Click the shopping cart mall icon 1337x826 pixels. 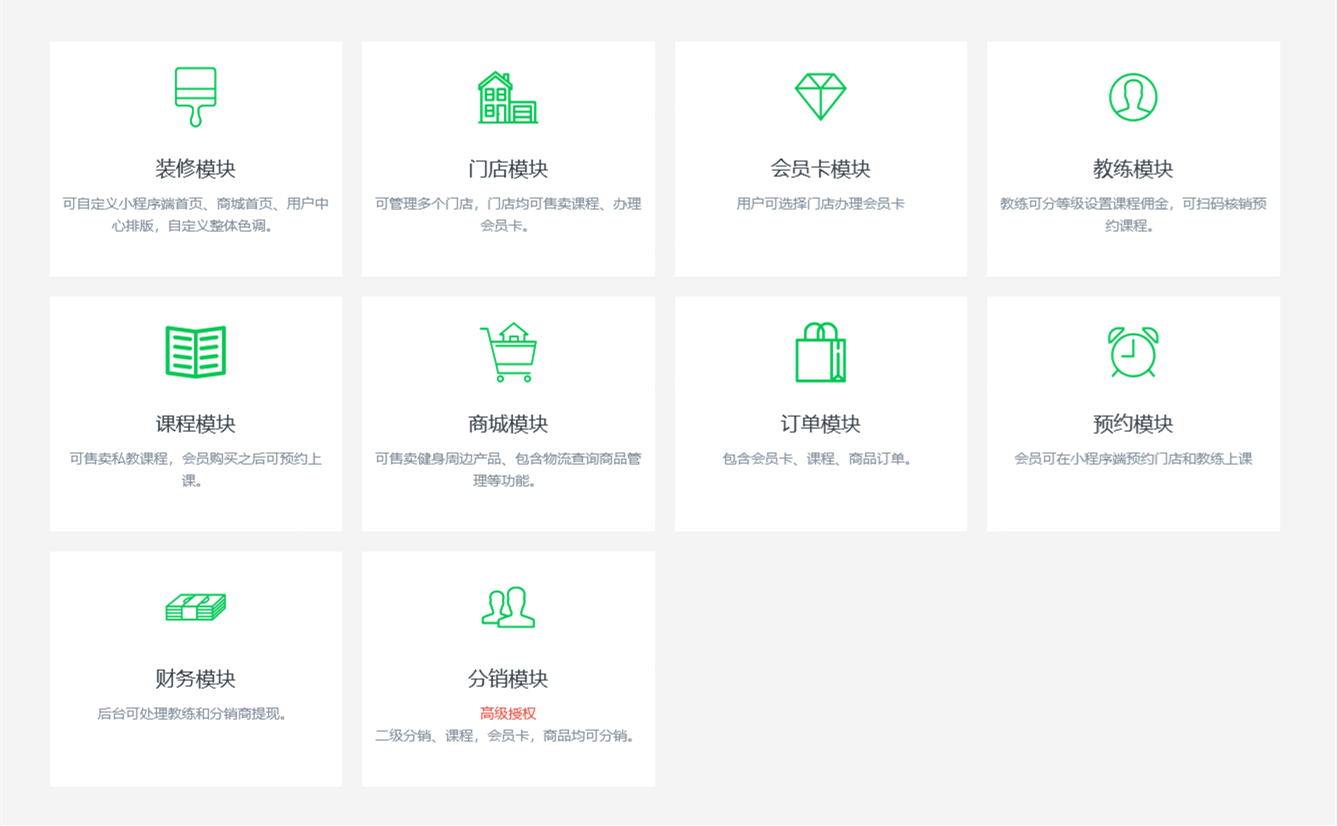(508, 352)
